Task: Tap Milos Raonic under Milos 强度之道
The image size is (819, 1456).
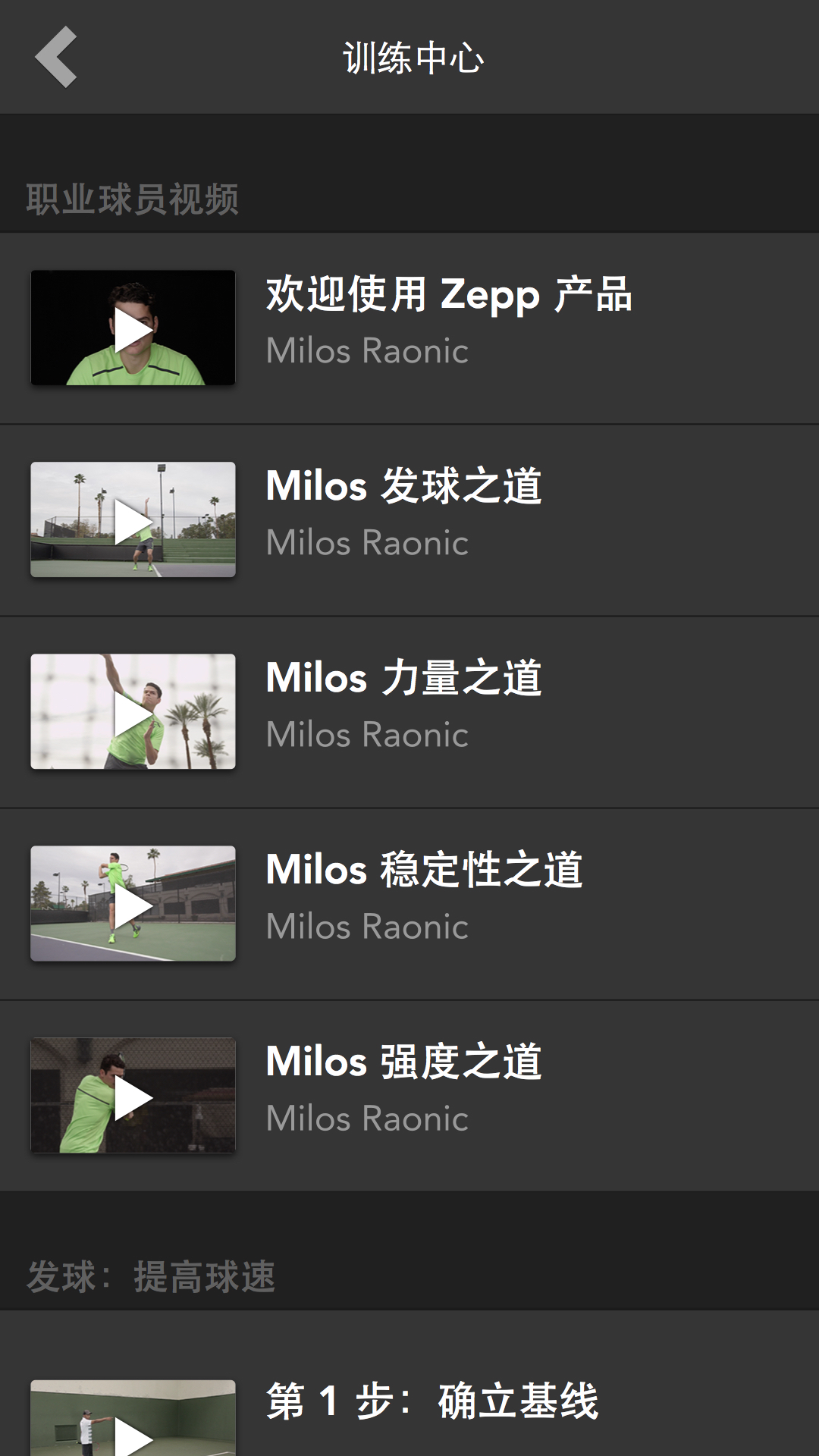Action: click(367, 1119)
